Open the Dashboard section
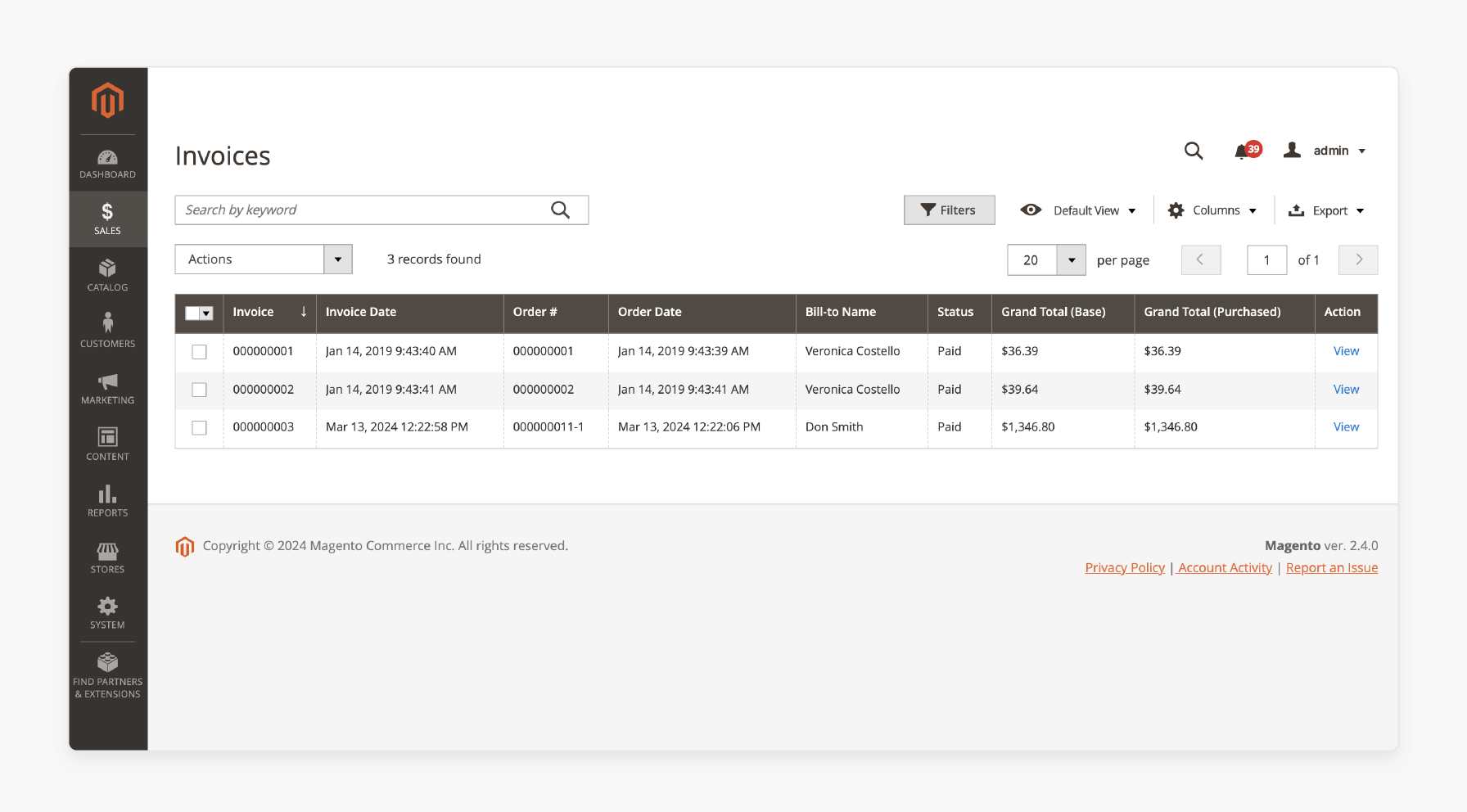The image size is (1467, 812). pos(108,164)
